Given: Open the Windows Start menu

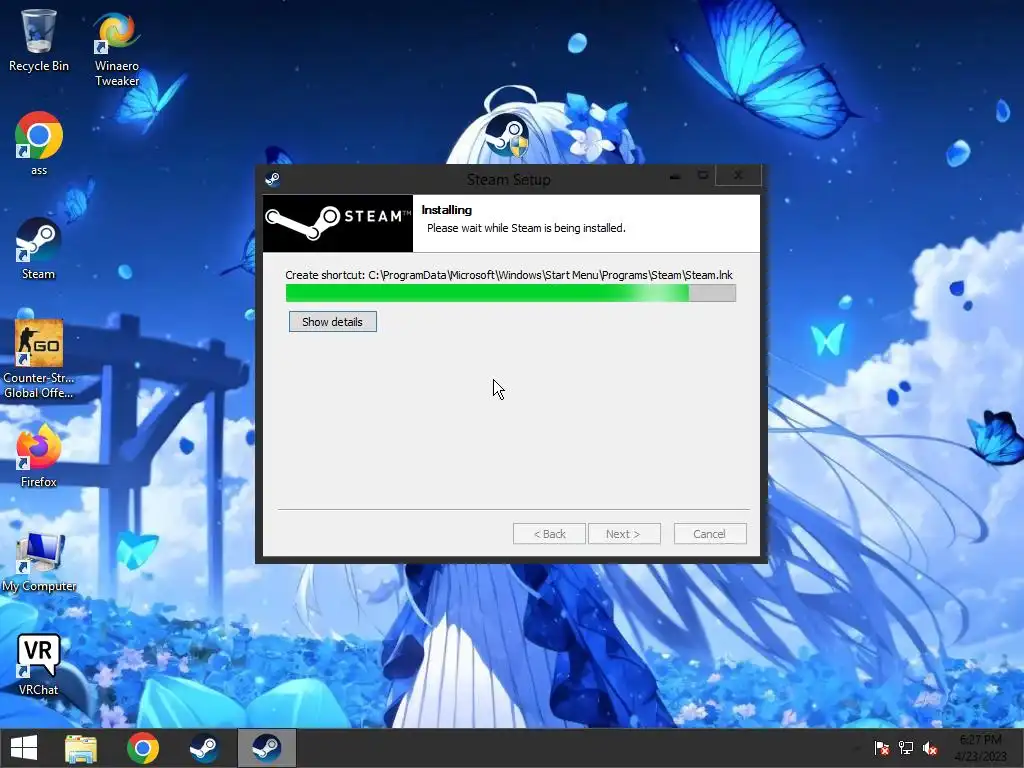Looking at the screenshot, I should [24, 748].
